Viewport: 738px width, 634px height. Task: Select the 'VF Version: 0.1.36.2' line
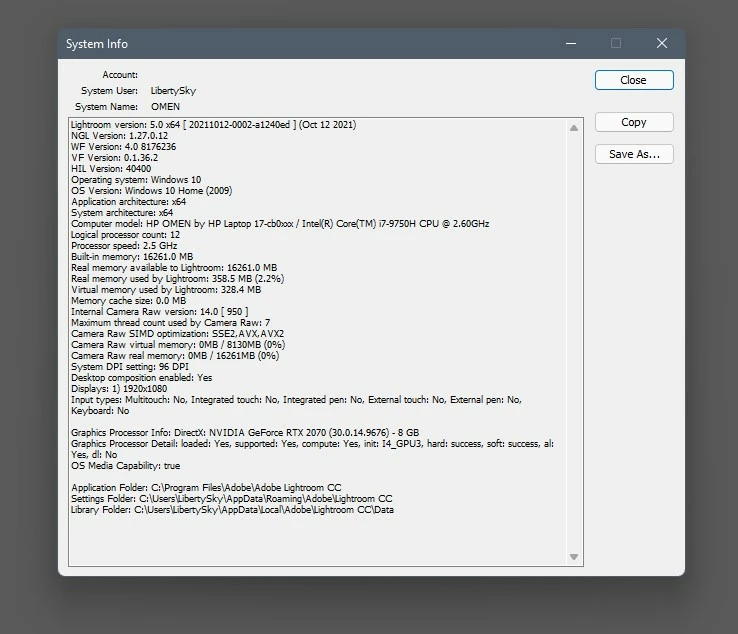(x=115, y=158)
